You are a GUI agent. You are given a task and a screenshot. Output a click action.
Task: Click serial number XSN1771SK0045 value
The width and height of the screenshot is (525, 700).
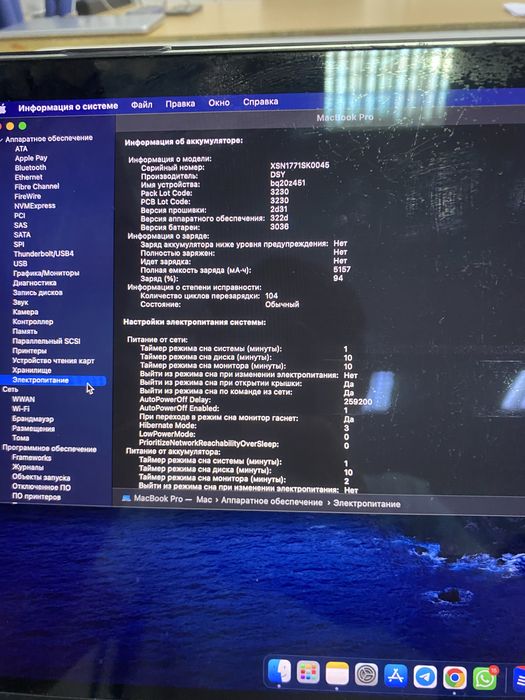tap(300, 165)
